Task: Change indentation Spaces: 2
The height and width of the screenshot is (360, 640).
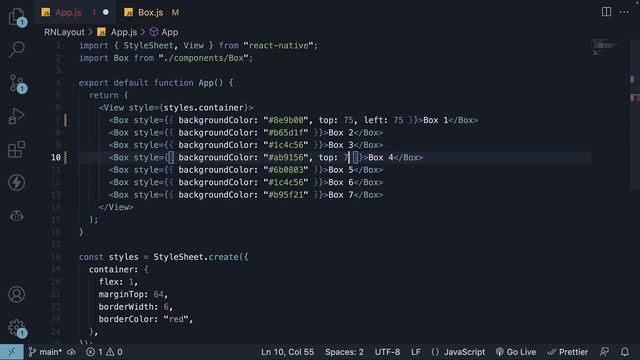Action: pyautogui.click(x=344, y=352)
